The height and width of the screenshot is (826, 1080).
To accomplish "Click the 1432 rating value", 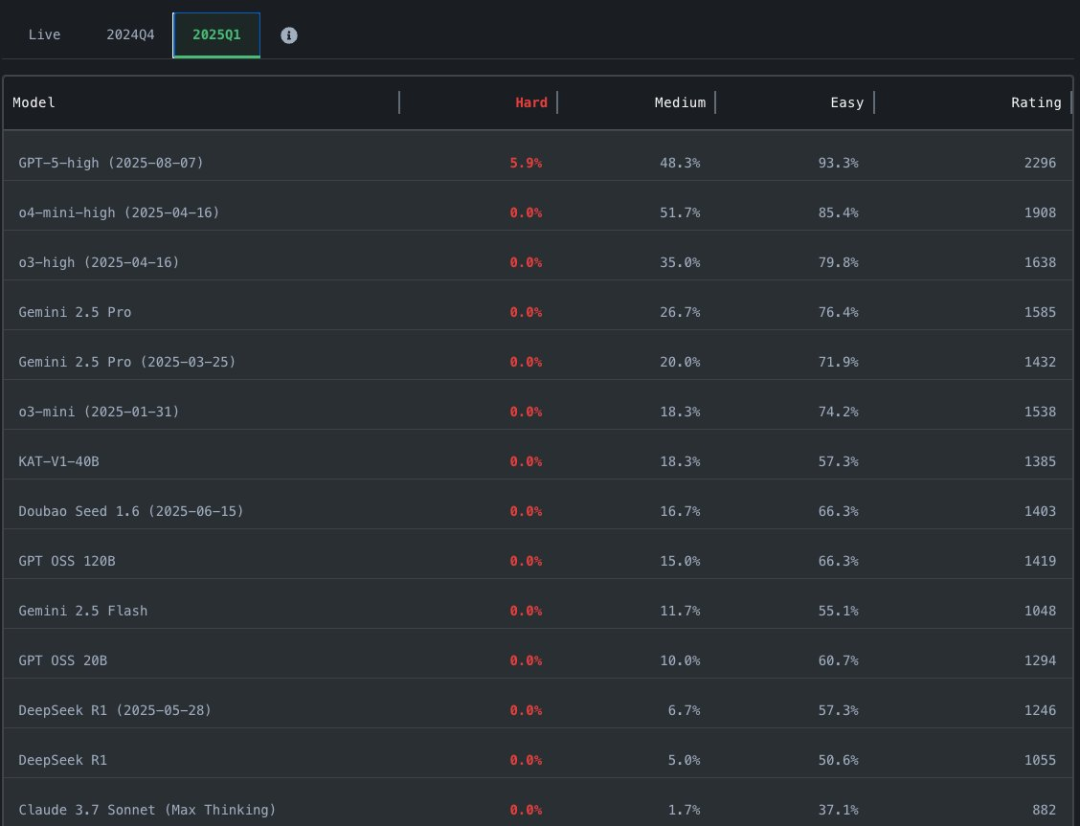I will click(1040, 362).
